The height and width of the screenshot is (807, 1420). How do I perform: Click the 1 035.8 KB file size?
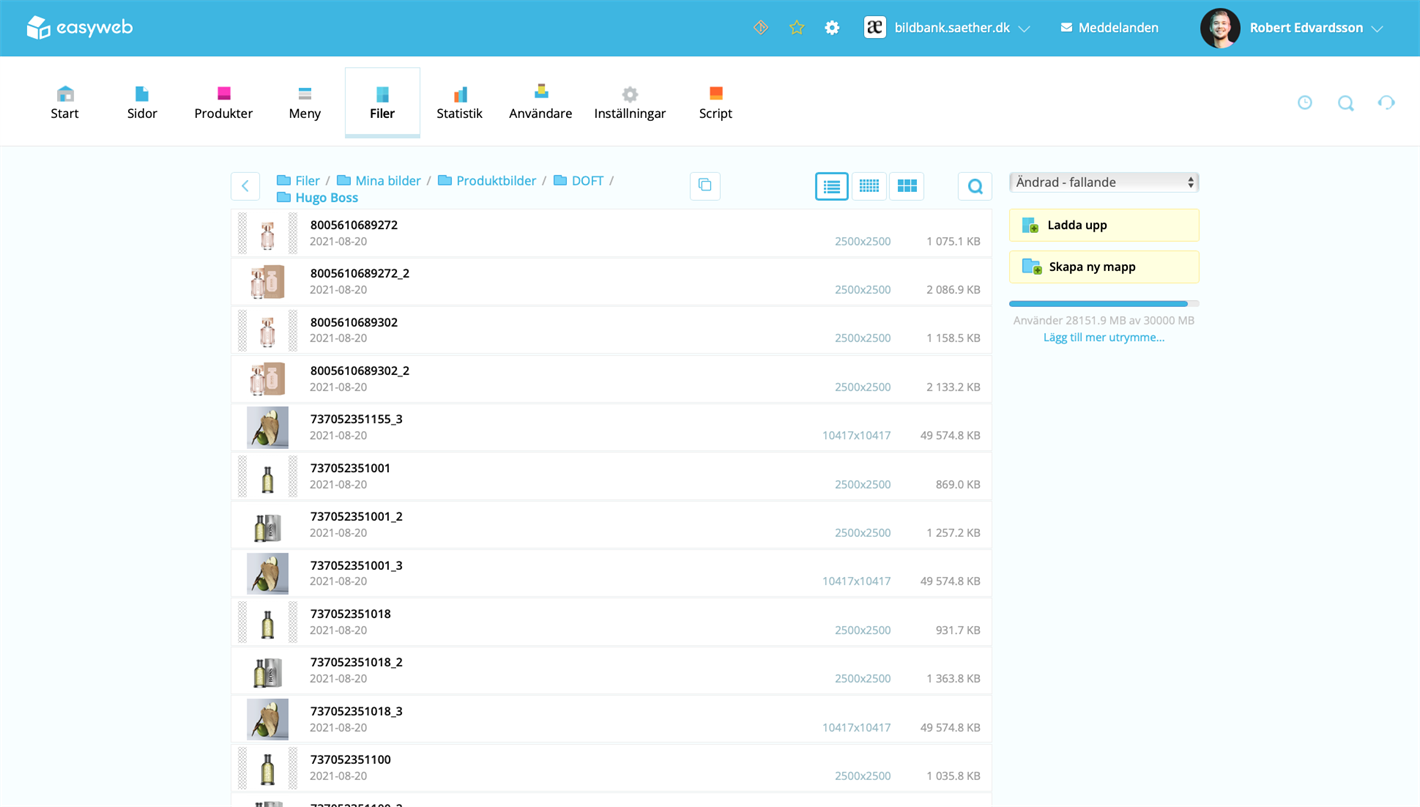point(953,775)
